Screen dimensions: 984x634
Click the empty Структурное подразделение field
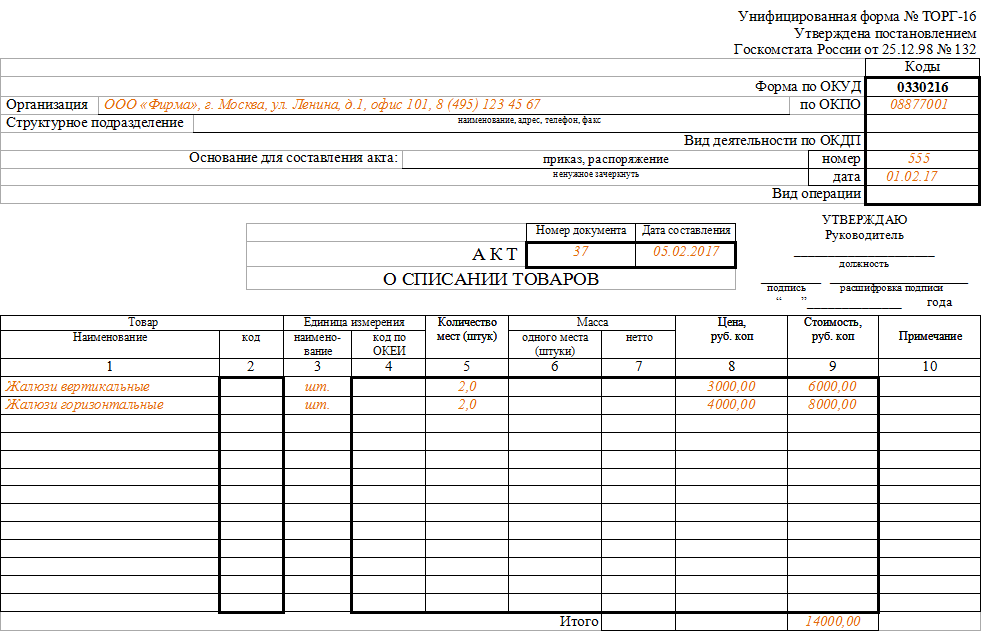[x=528, y=124]
